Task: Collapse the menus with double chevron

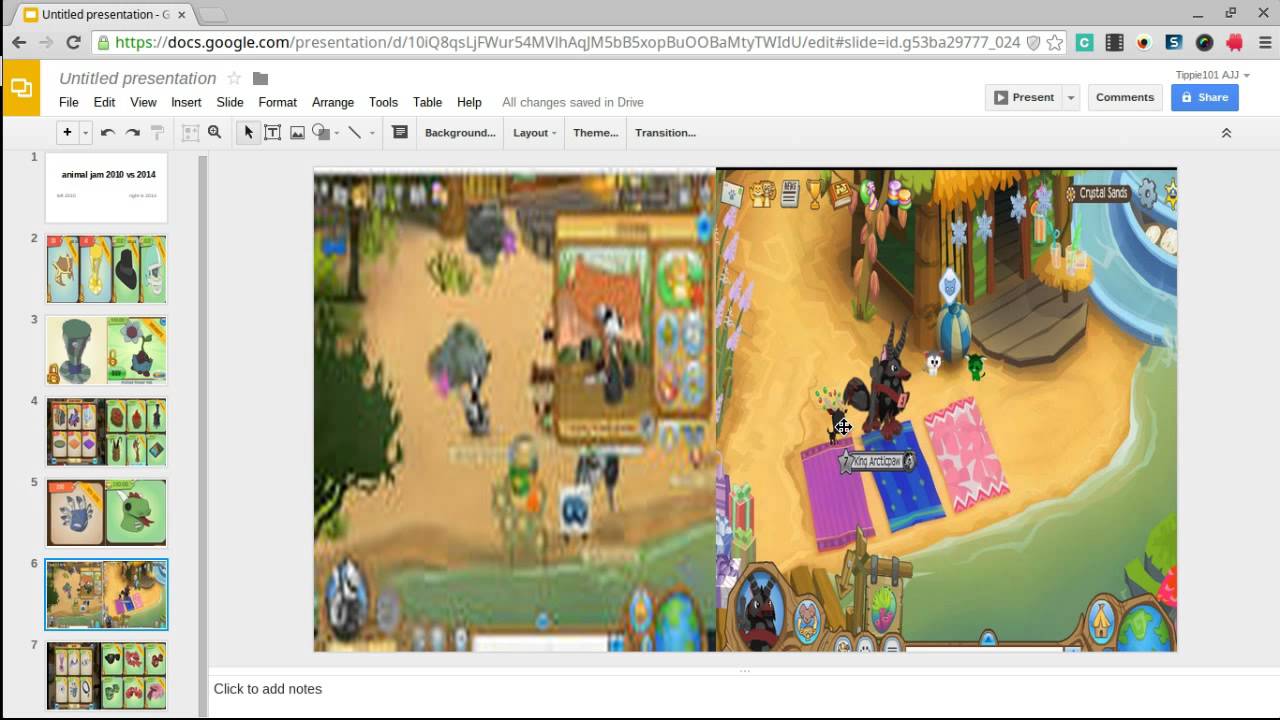Action: [x=1226, y=132]
